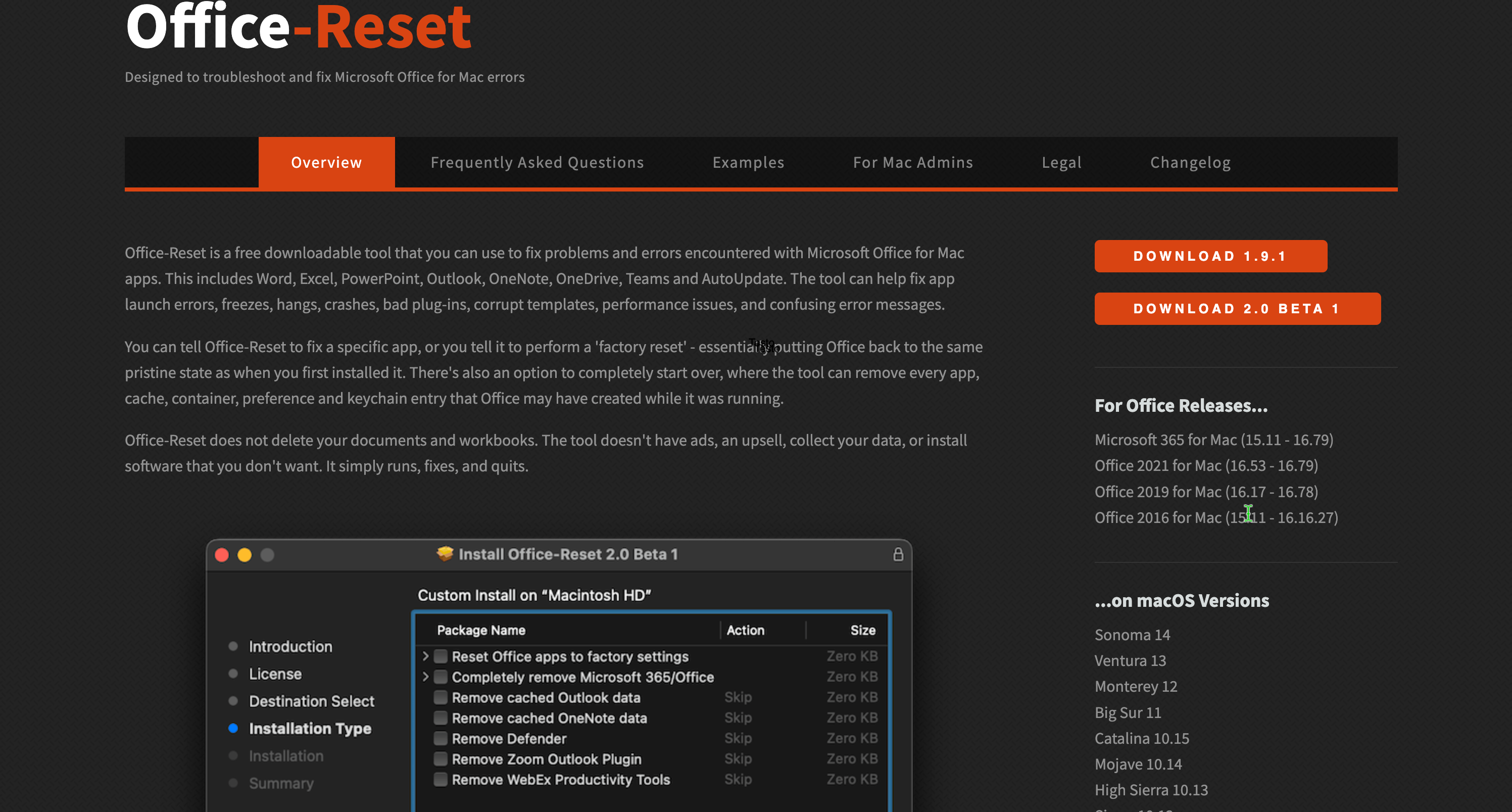Screen dimensions: 1512x812
Task: Click the blue bullet next to Installation Type
Action: pyautogui.click(x=233, y=729)
